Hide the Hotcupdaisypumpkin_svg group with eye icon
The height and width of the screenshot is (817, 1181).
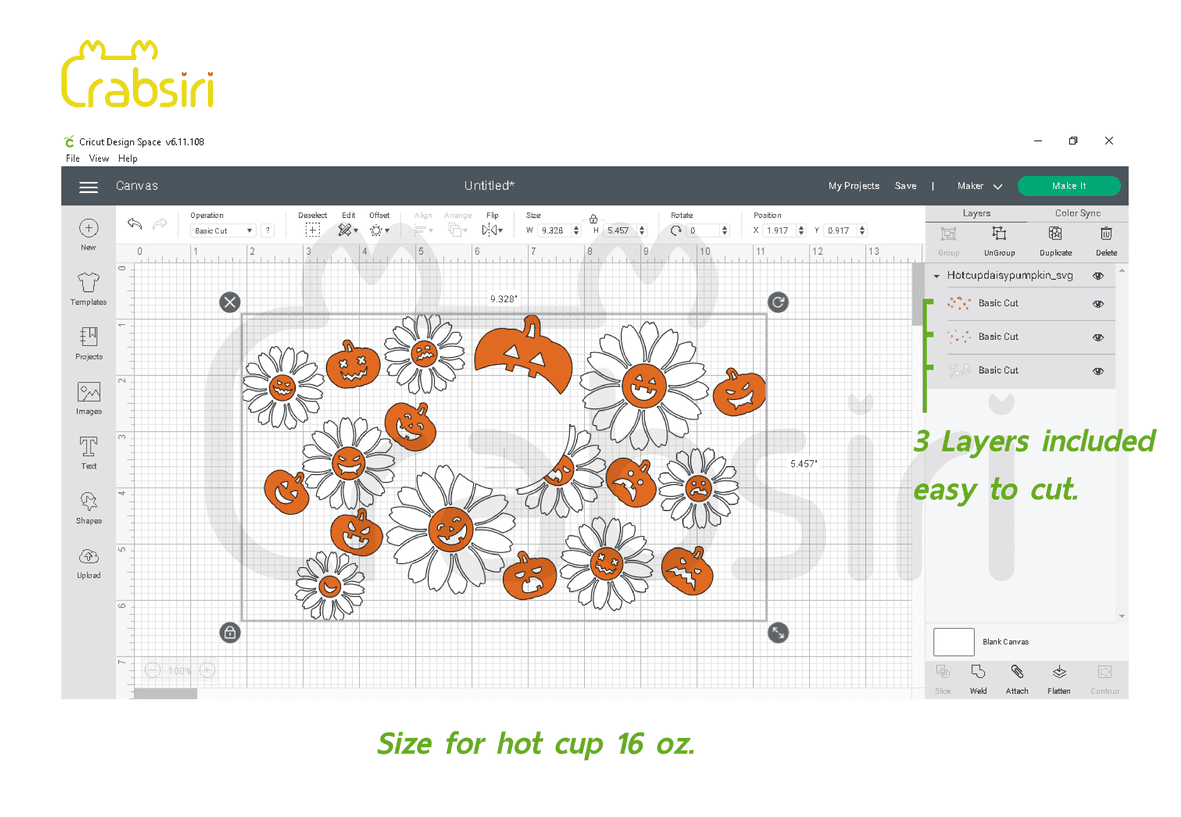point(1098,275)
